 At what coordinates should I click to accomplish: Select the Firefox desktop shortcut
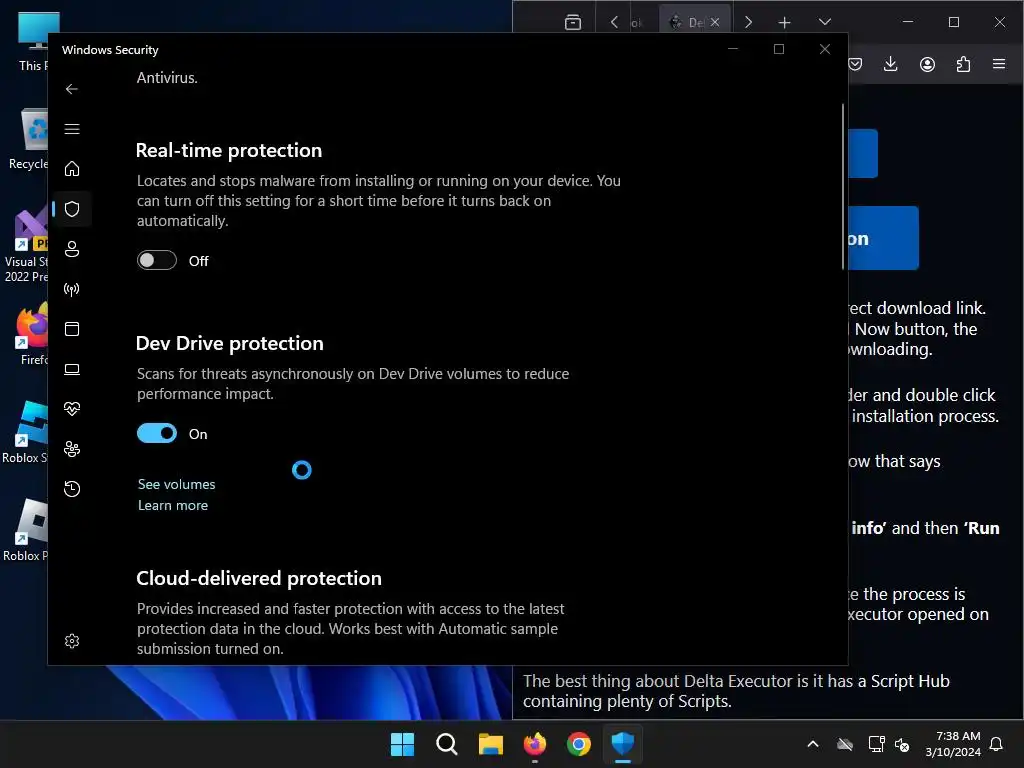pyautogui.click(x=31, y=334)
